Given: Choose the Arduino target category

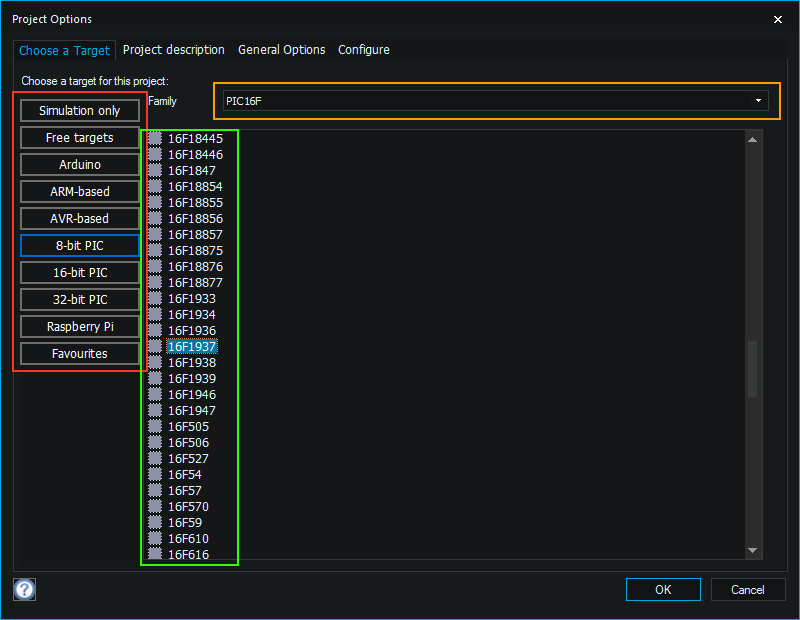Looking at the screenshot, I should click(80, 165).
